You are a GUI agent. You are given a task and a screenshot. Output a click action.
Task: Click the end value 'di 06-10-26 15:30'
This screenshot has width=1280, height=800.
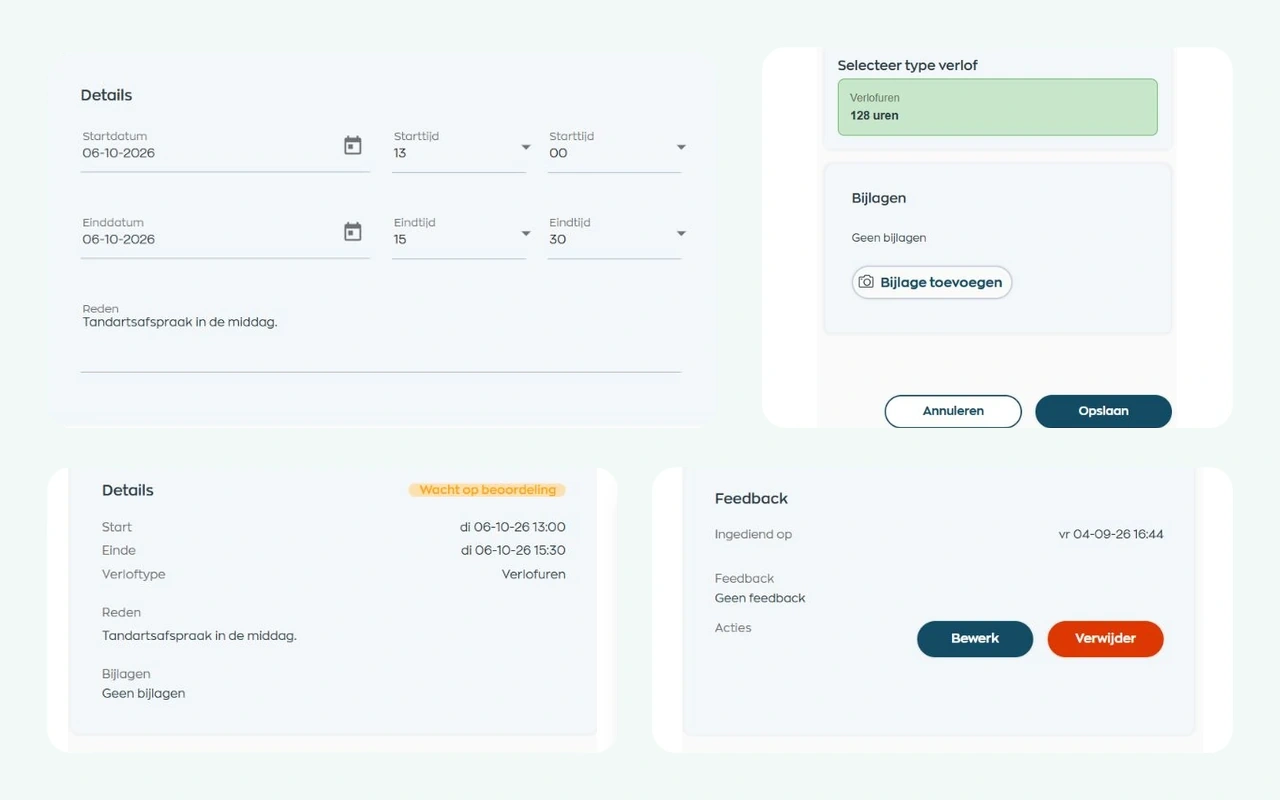(513, 550)
